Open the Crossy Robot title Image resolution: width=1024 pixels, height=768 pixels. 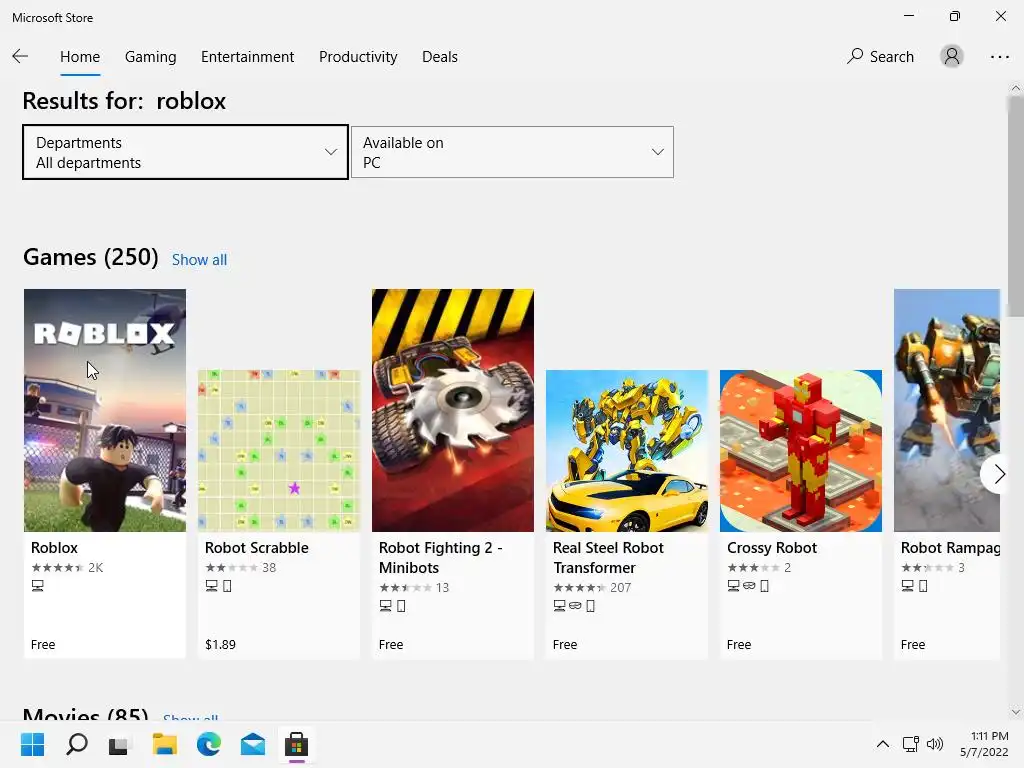pos(772,548)
